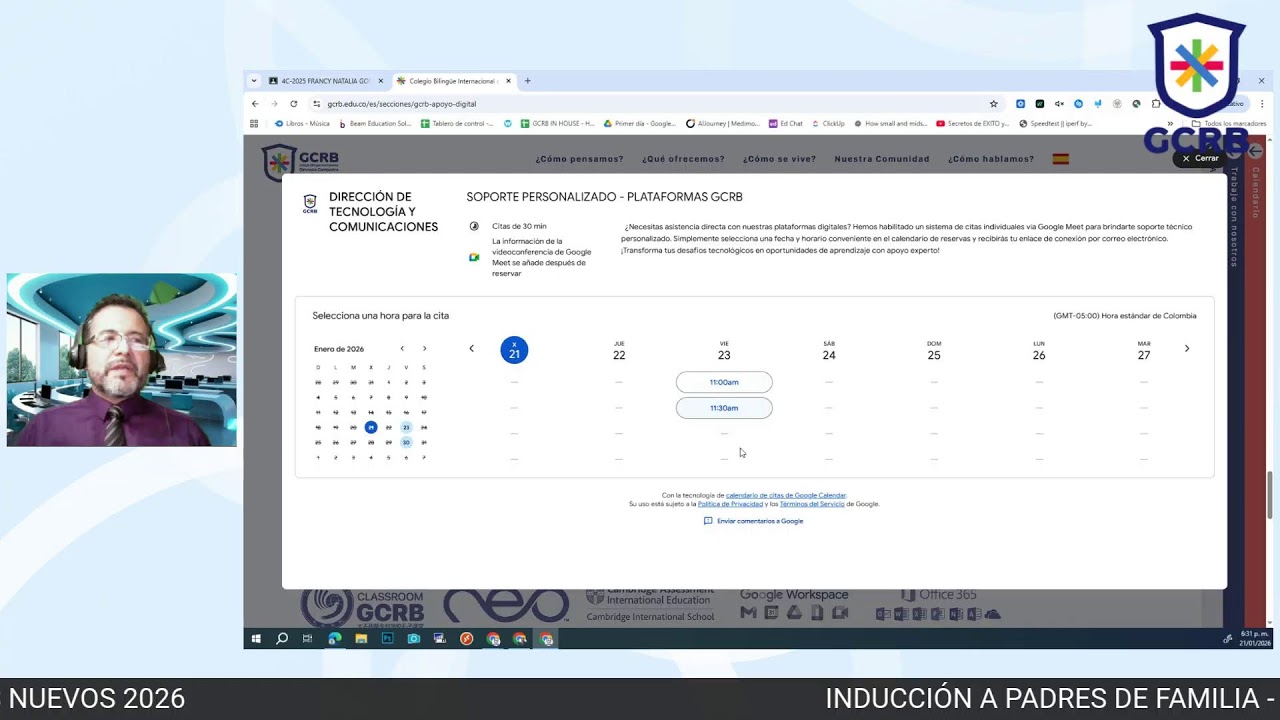Expand the bookmarks overflow chevron
The image size is (1280, 720).
[1170, 124]
